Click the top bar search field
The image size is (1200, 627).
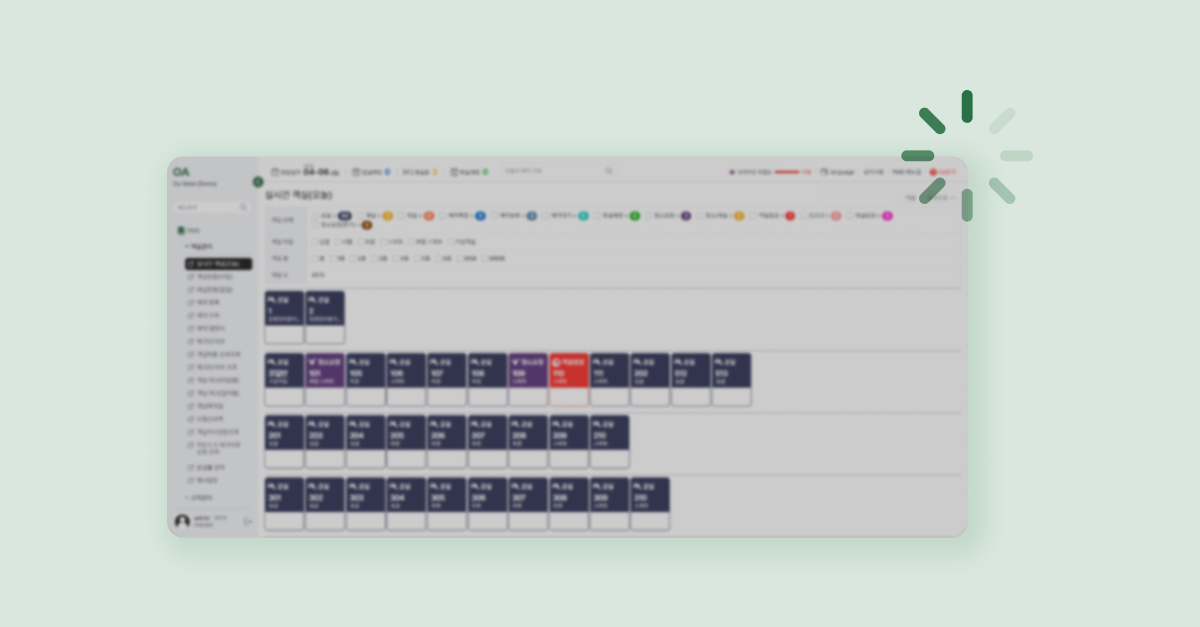(557, 171)
